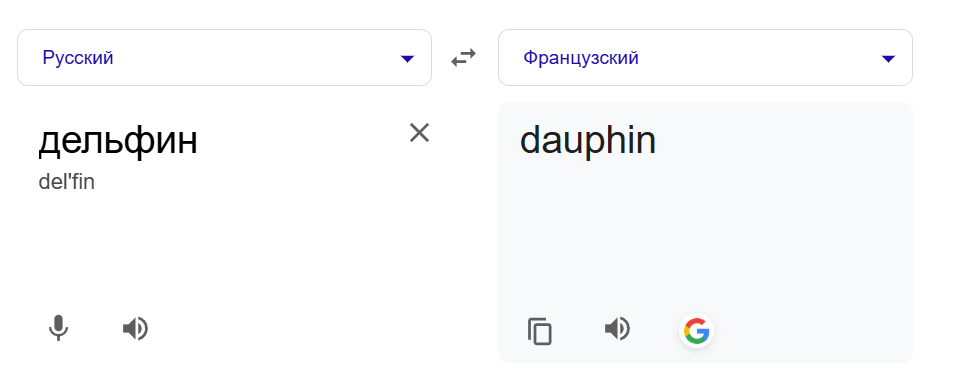
Task: Swap the source and target languages
Action: [x=463, y=58]
